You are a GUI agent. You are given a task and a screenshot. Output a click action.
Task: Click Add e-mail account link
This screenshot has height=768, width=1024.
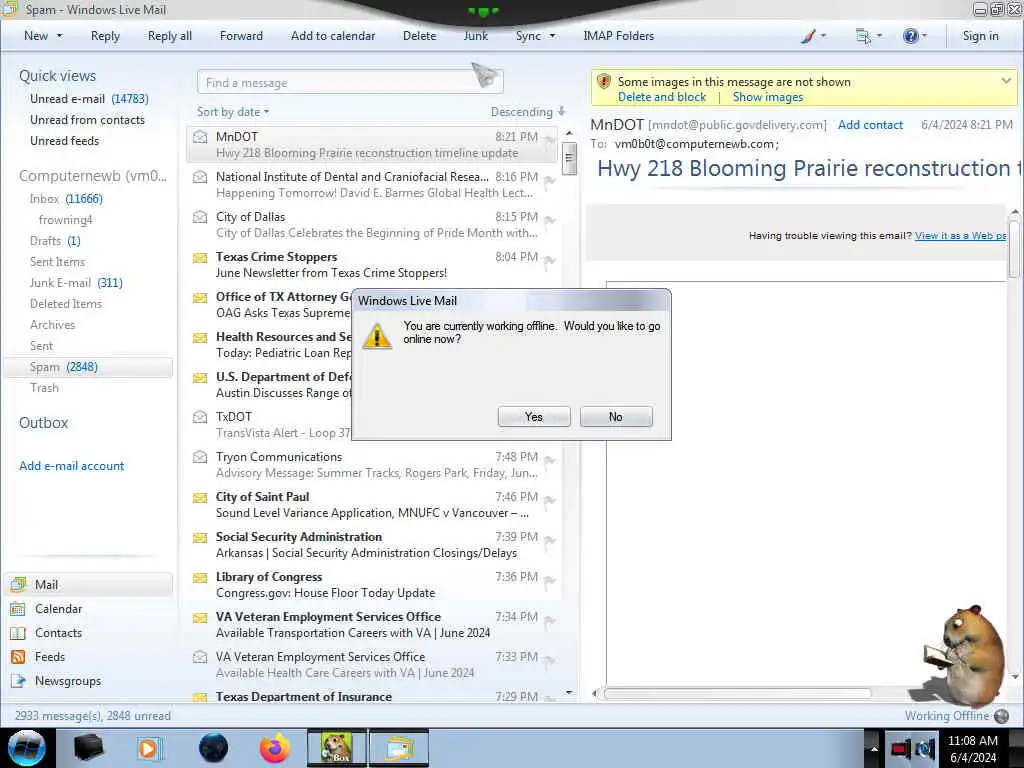pos(71,466)
